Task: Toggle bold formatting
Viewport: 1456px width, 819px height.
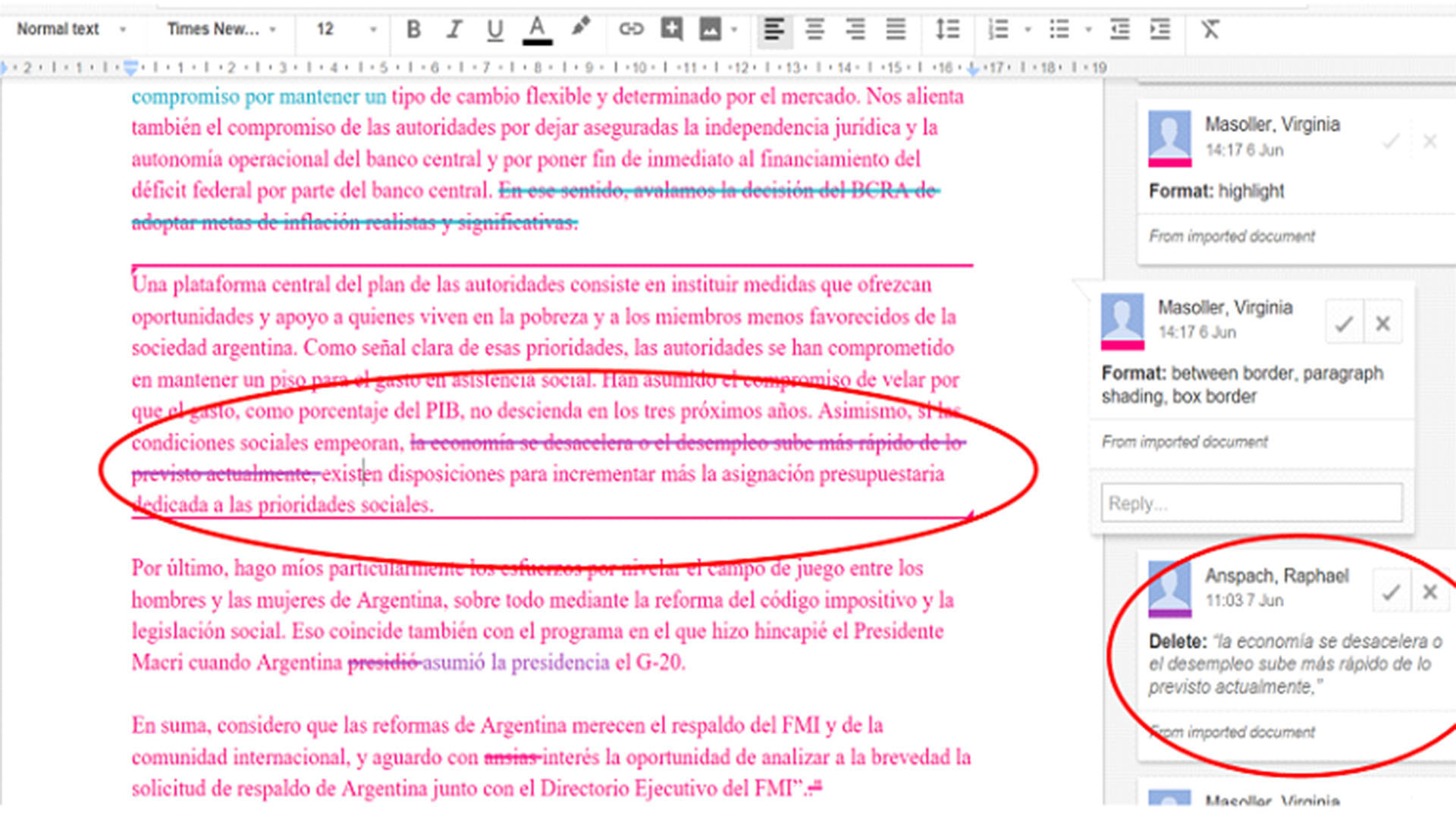Action: 413,30
